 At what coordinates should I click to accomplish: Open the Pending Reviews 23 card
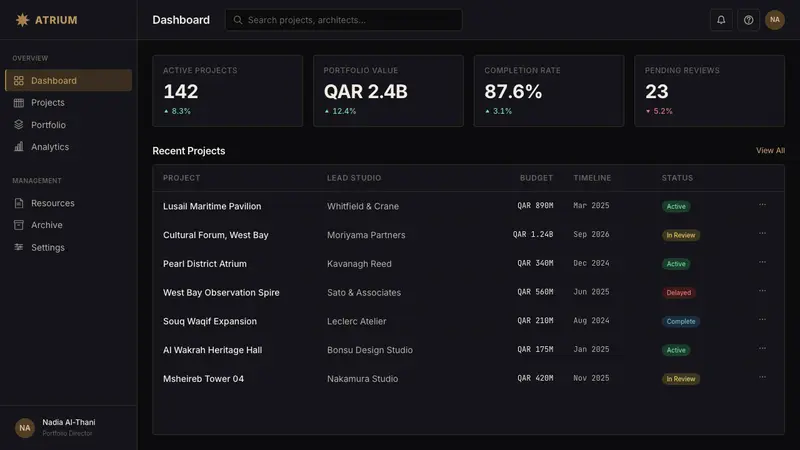(709, 91)
